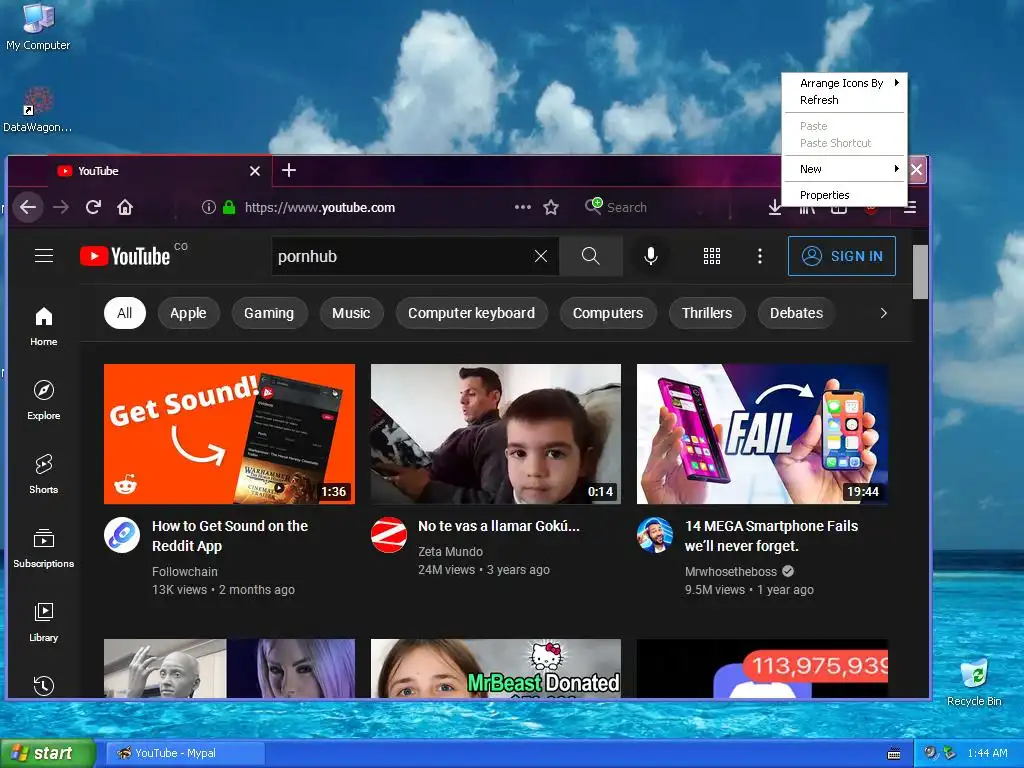Select the Thrillers filter chip
This screenshot has height=768, width=1024.
707,313
